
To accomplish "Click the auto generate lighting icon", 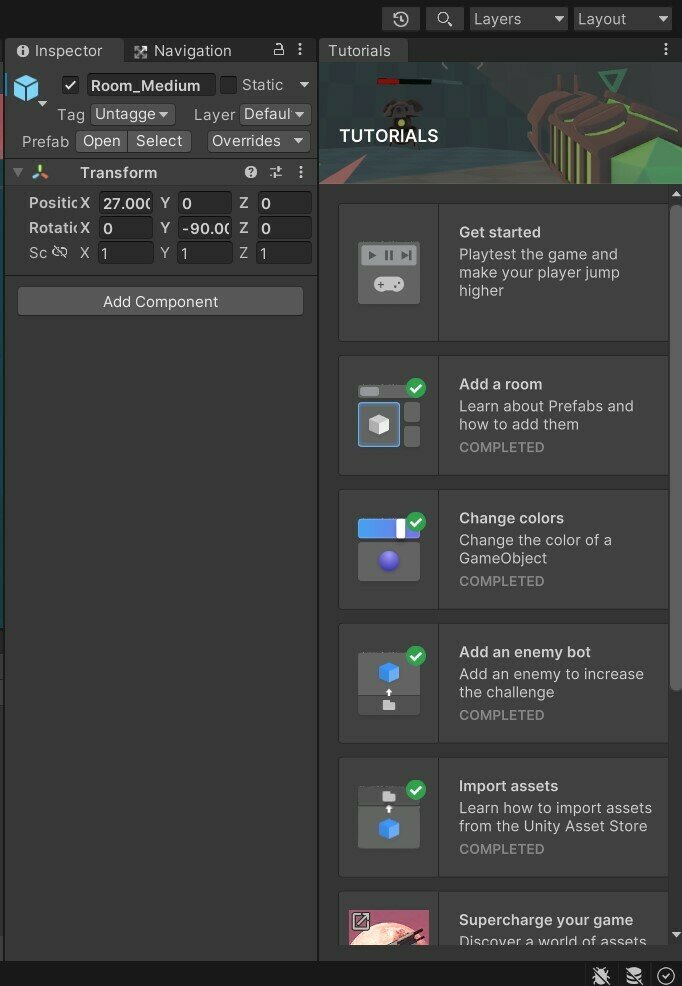I will [634, 975].
